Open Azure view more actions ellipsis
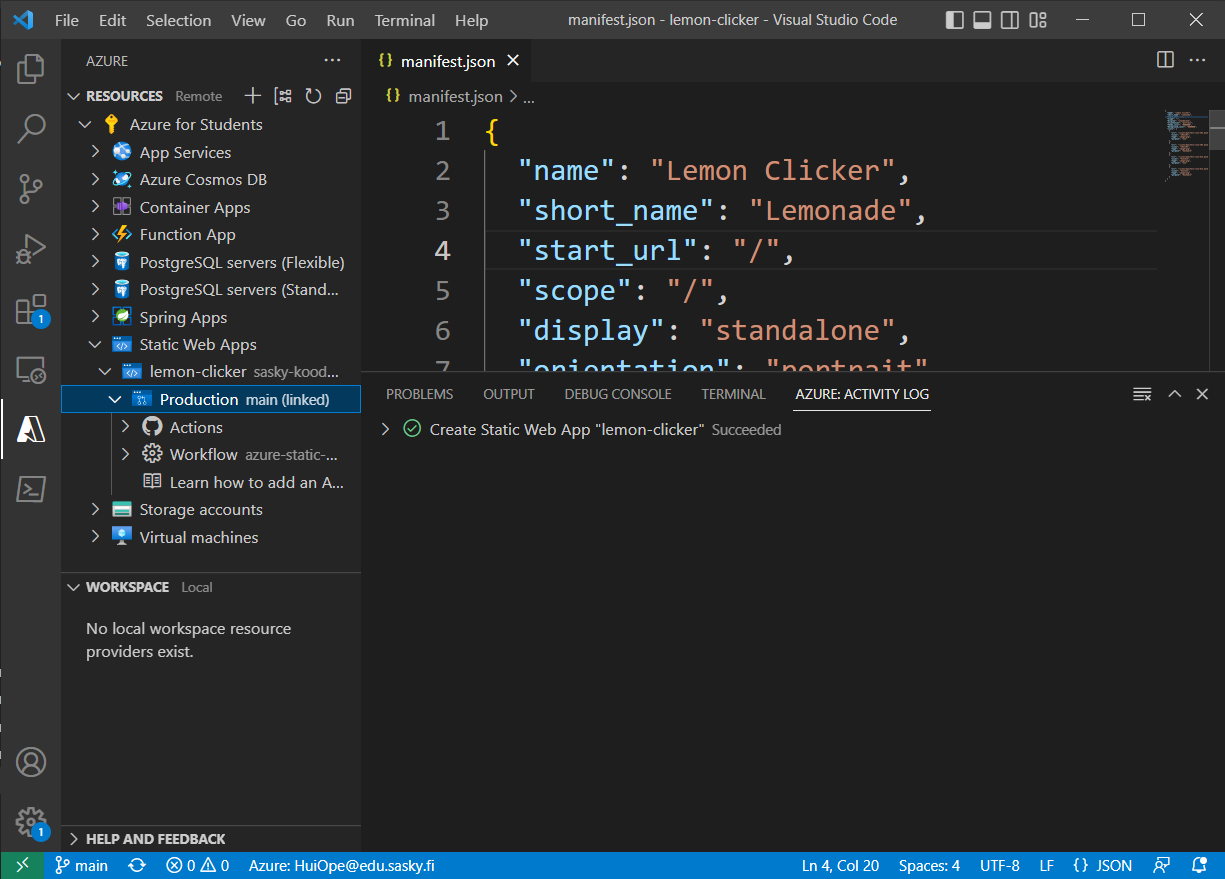This screenshot has height=879, width=1225. pyautogui.click(x=333, y=61)
